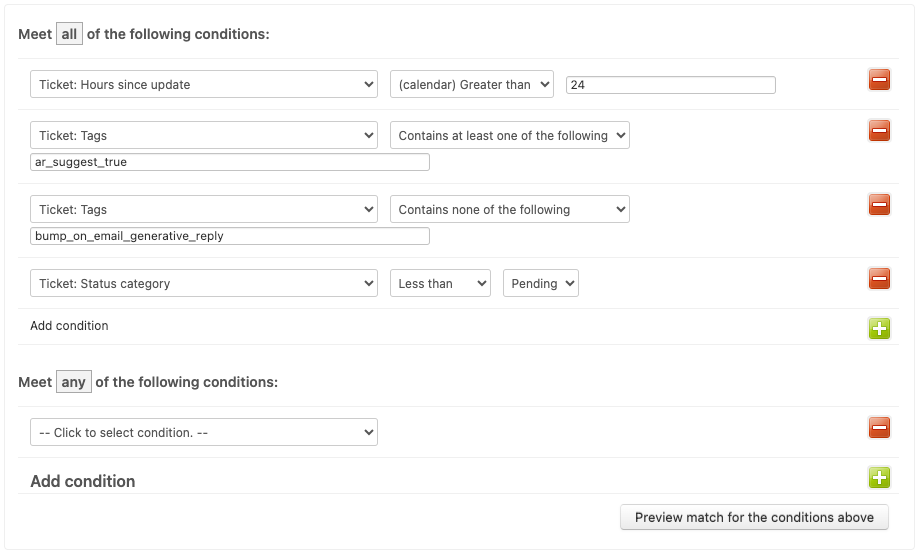
Task: Click Preview match for the conditions above
Action: click(x=754, y=518)
